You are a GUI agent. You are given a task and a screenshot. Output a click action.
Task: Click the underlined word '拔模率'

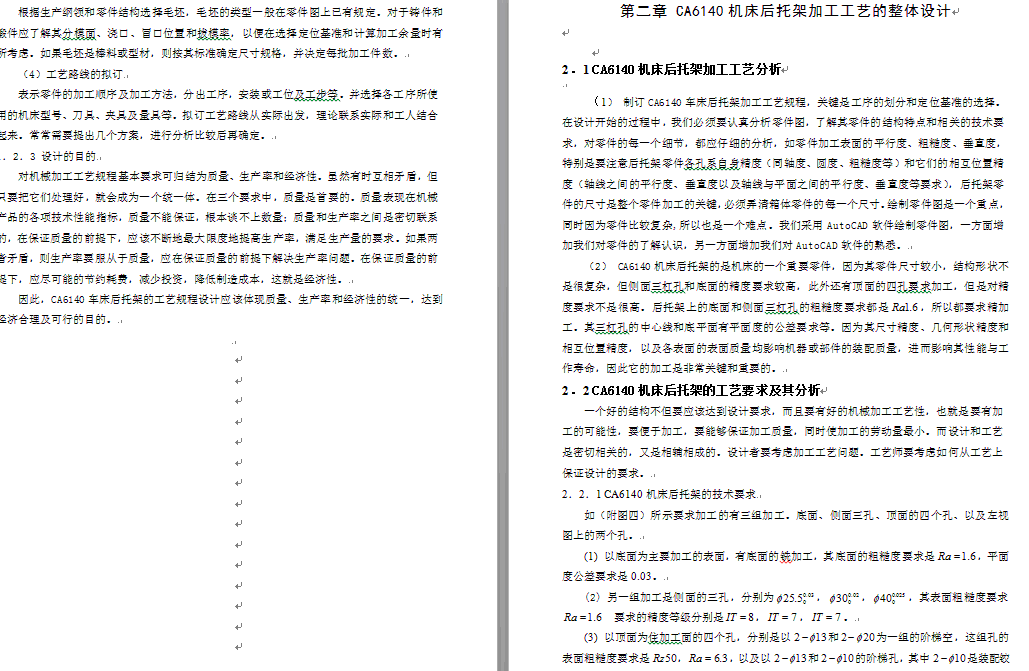tap(214, 33)
